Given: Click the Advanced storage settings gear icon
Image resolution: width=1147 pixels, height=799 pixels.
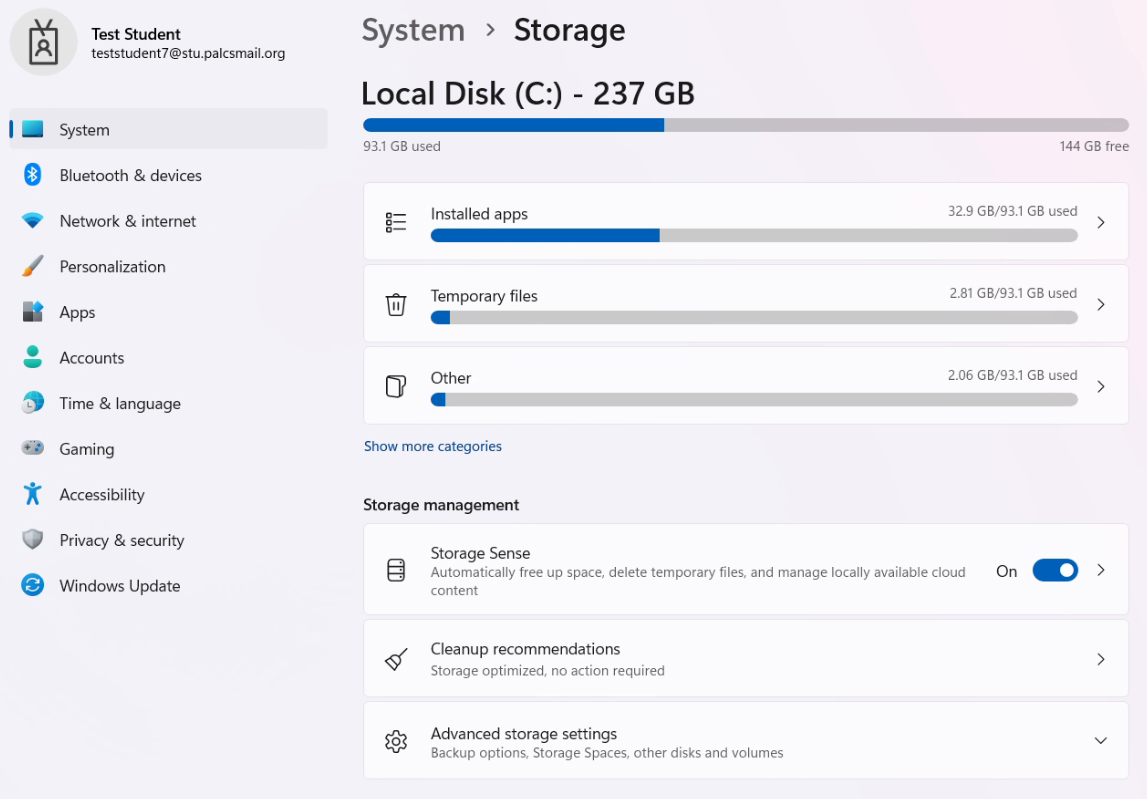Looking at the screenshot, I should point(396,741).
